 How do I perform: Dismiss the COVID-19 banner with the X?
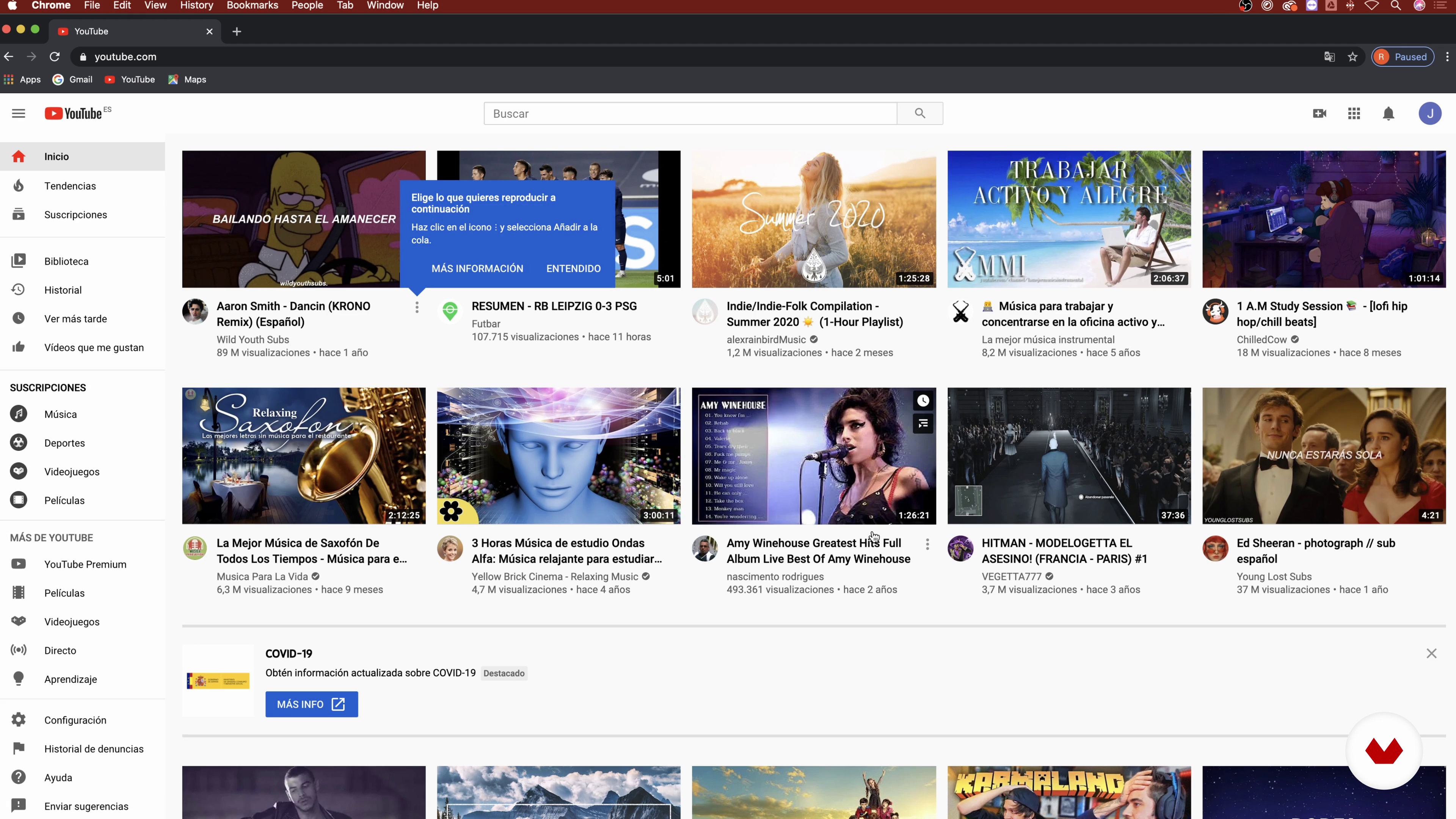[x=1431, y=653]
